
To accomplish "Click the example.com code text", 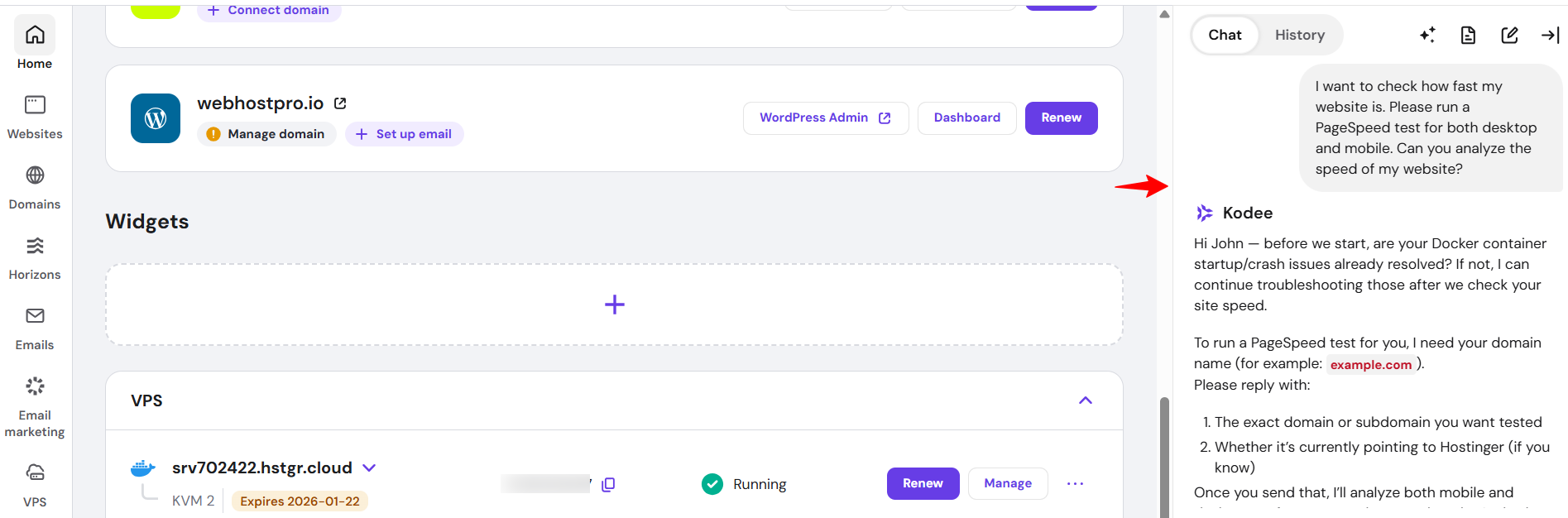I will pos(1370,365).
